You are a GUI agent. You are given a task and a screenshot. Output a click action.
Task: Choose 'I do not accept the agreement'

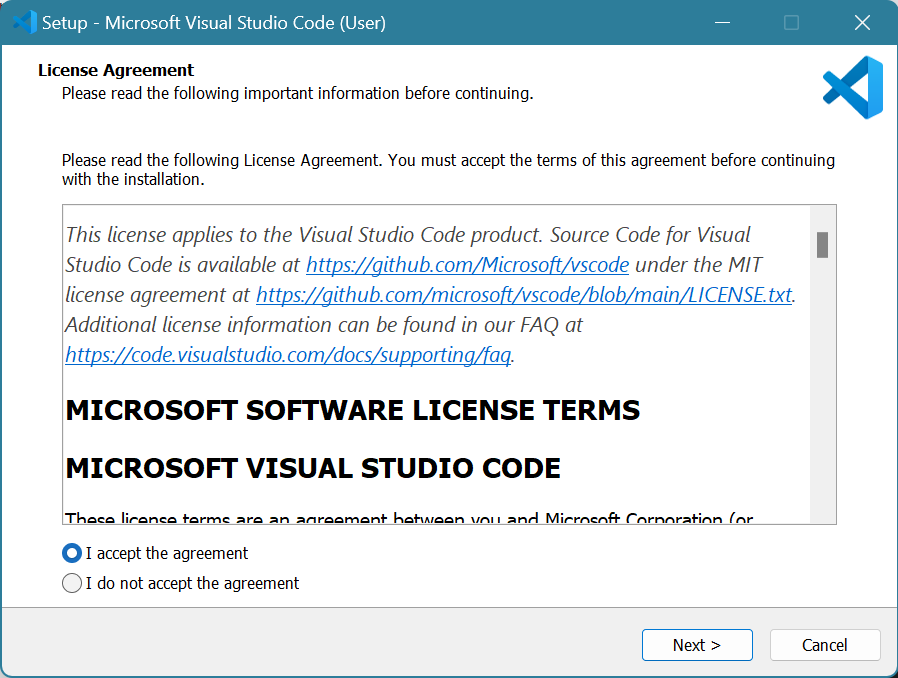[x=72, y=583]
